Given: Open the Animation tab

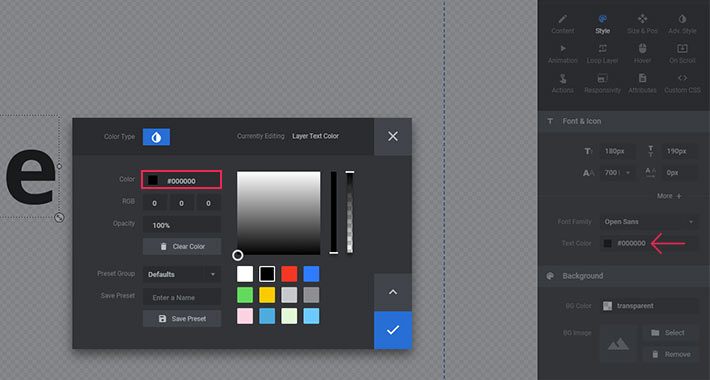Looking at the screenshot, I should click(x=562, y=53).
